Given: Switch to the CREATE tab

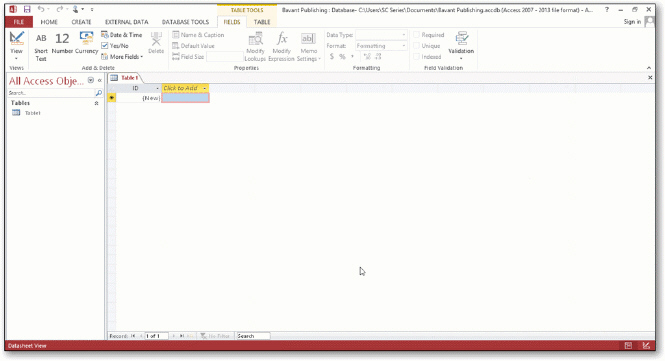Looking at the screenshot, I should (x=81, y=22).
